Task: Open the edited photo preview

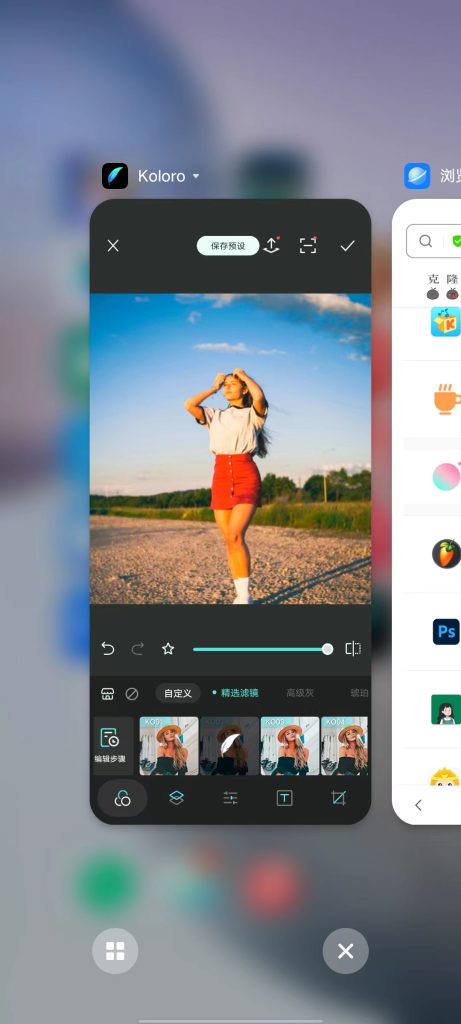Action: [230, 449]
